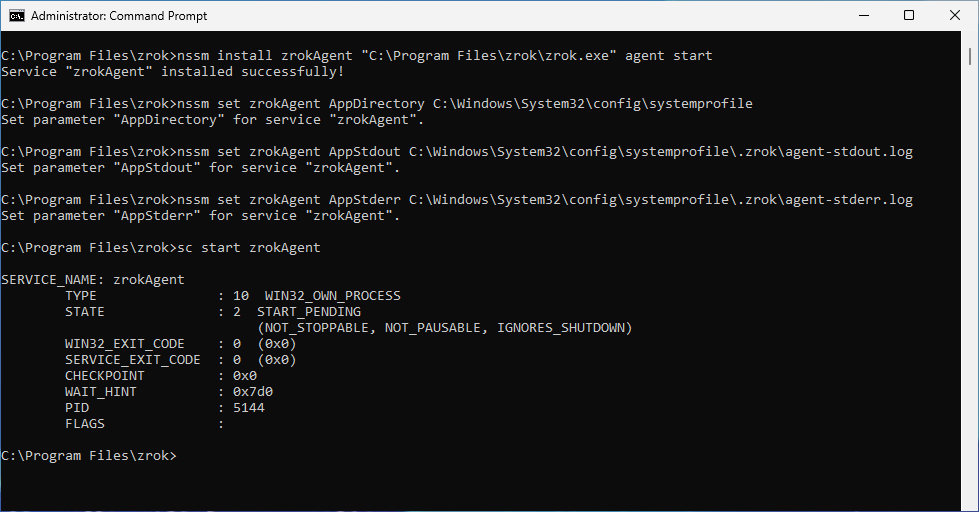Open the Command Prompt system menu icon
The image size is (979, 512).
point(16,16)
